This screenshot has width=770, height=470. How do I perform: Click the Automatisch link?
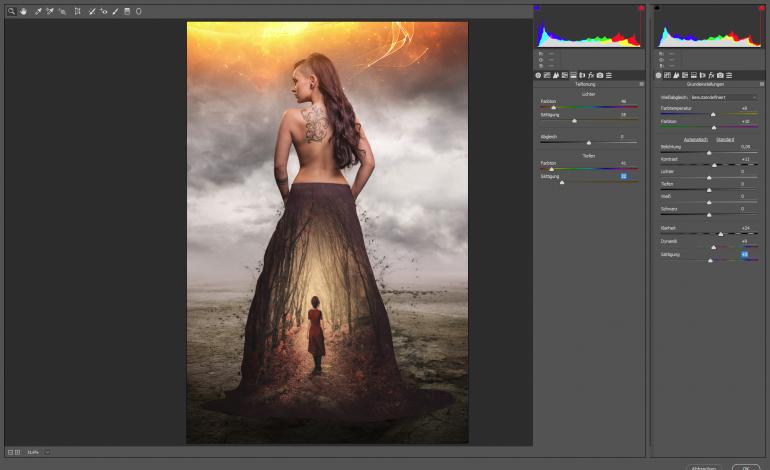click(x=695, y=139)
